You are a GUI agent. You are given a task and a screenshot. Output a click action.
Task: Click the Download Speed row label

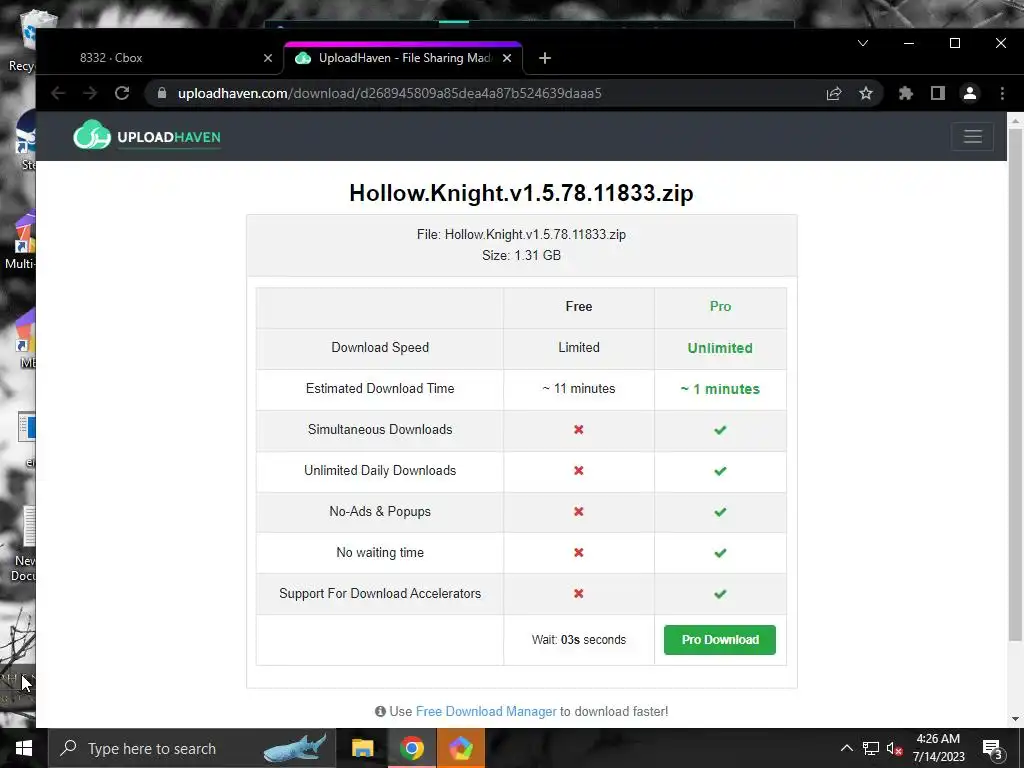click(380, 347)
